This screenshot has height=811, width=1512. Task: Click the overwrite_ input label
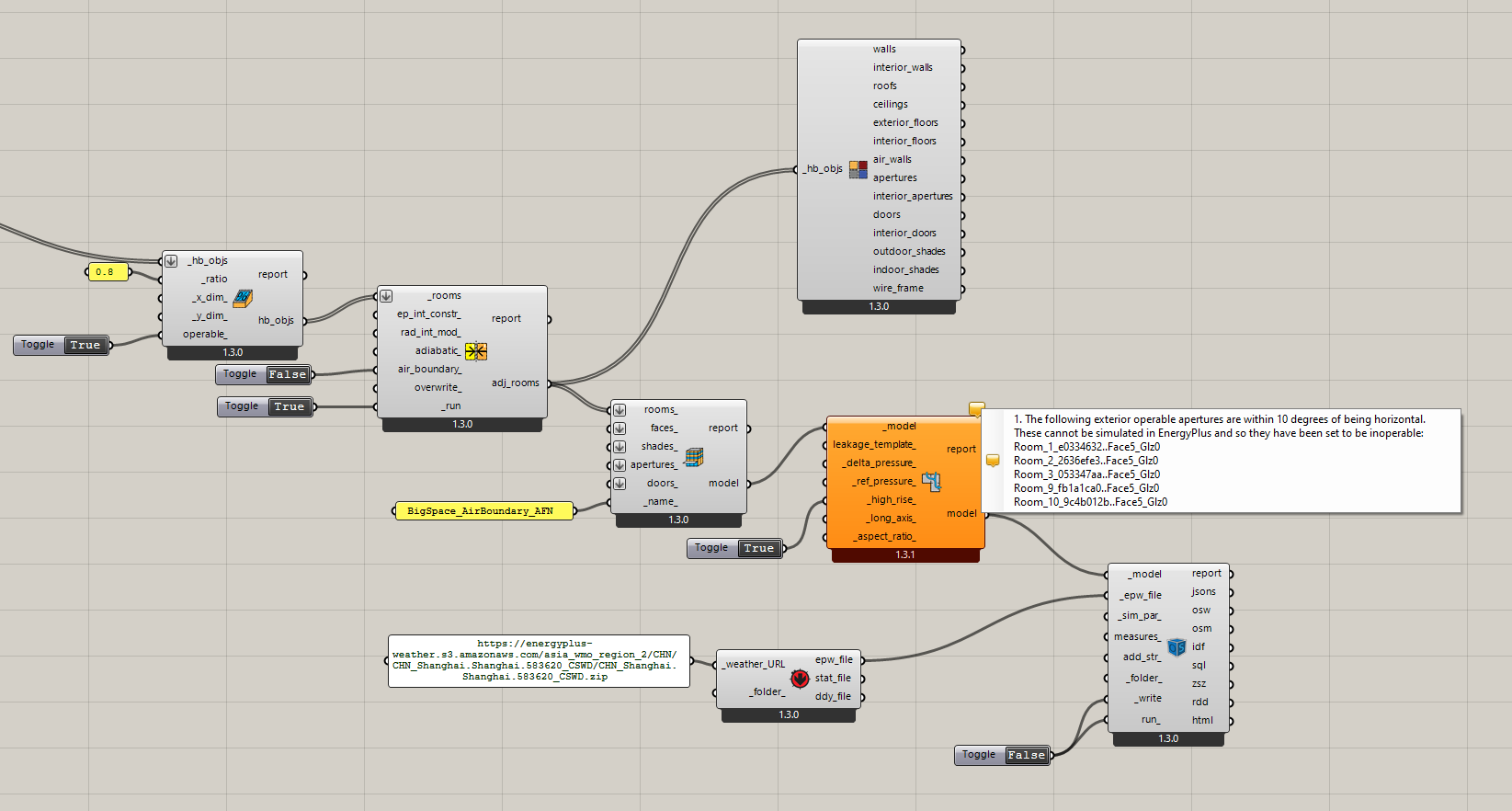click(x=438, y=388)
